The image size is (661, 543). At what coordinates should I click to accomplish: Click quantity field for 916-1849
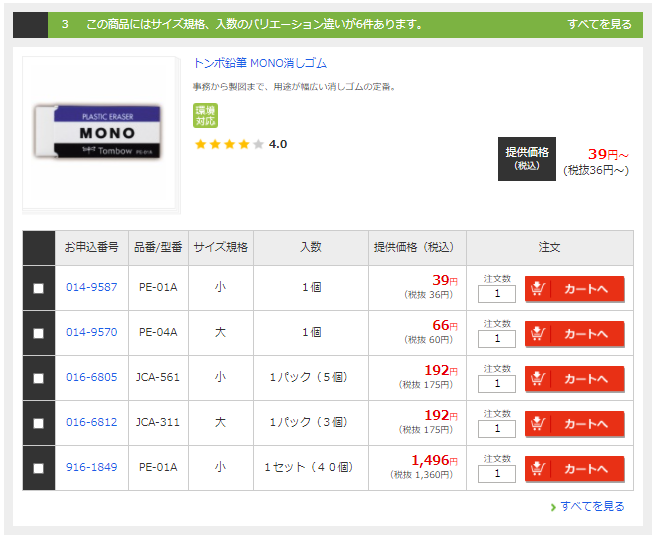coord(497,474)
